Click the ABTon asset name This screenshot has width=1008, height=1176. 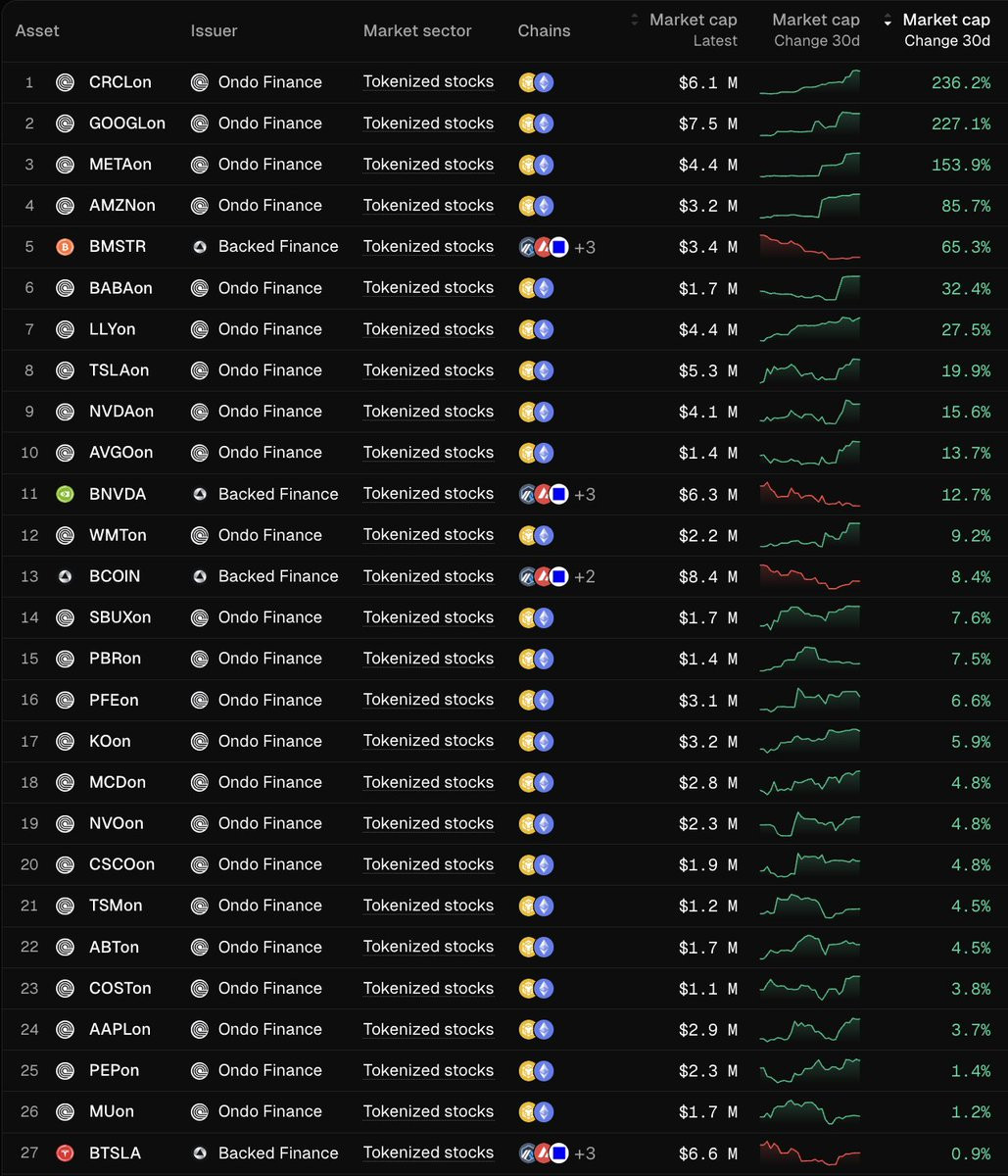(x=114, y=948)
